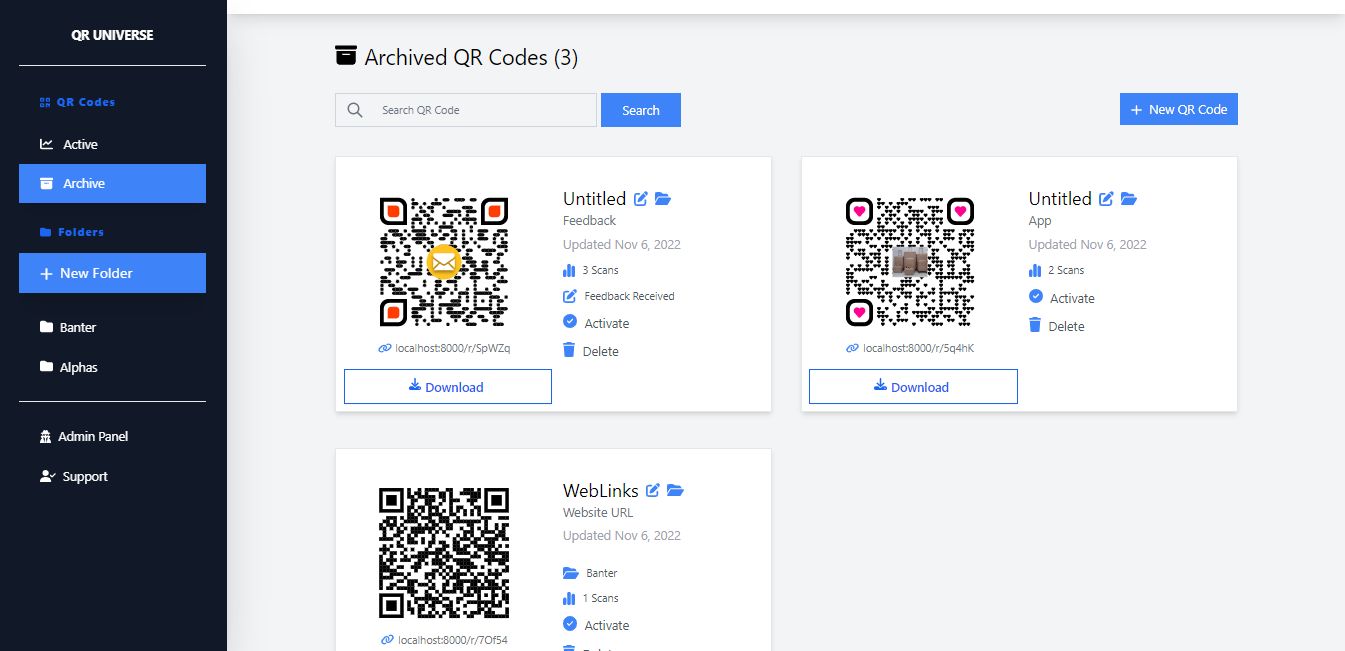Open Feedback Received entries

click(619, 296)
